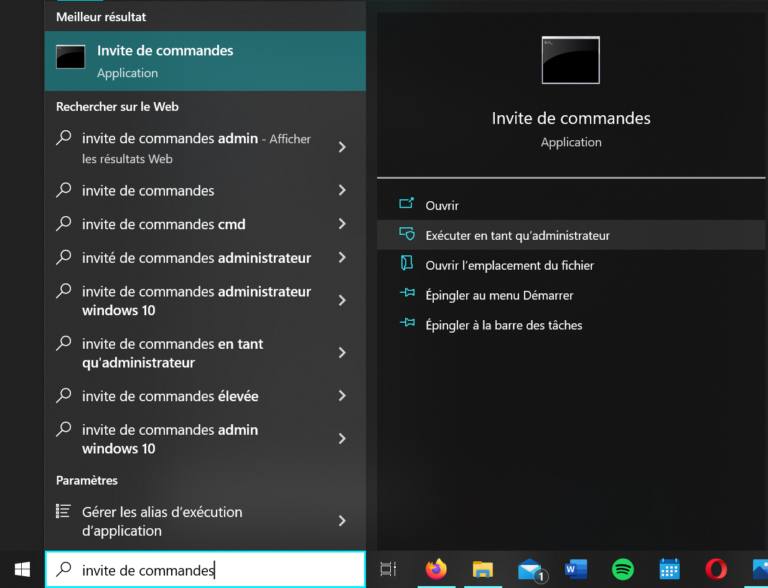Select Ouvrir in the right panel

571,205
